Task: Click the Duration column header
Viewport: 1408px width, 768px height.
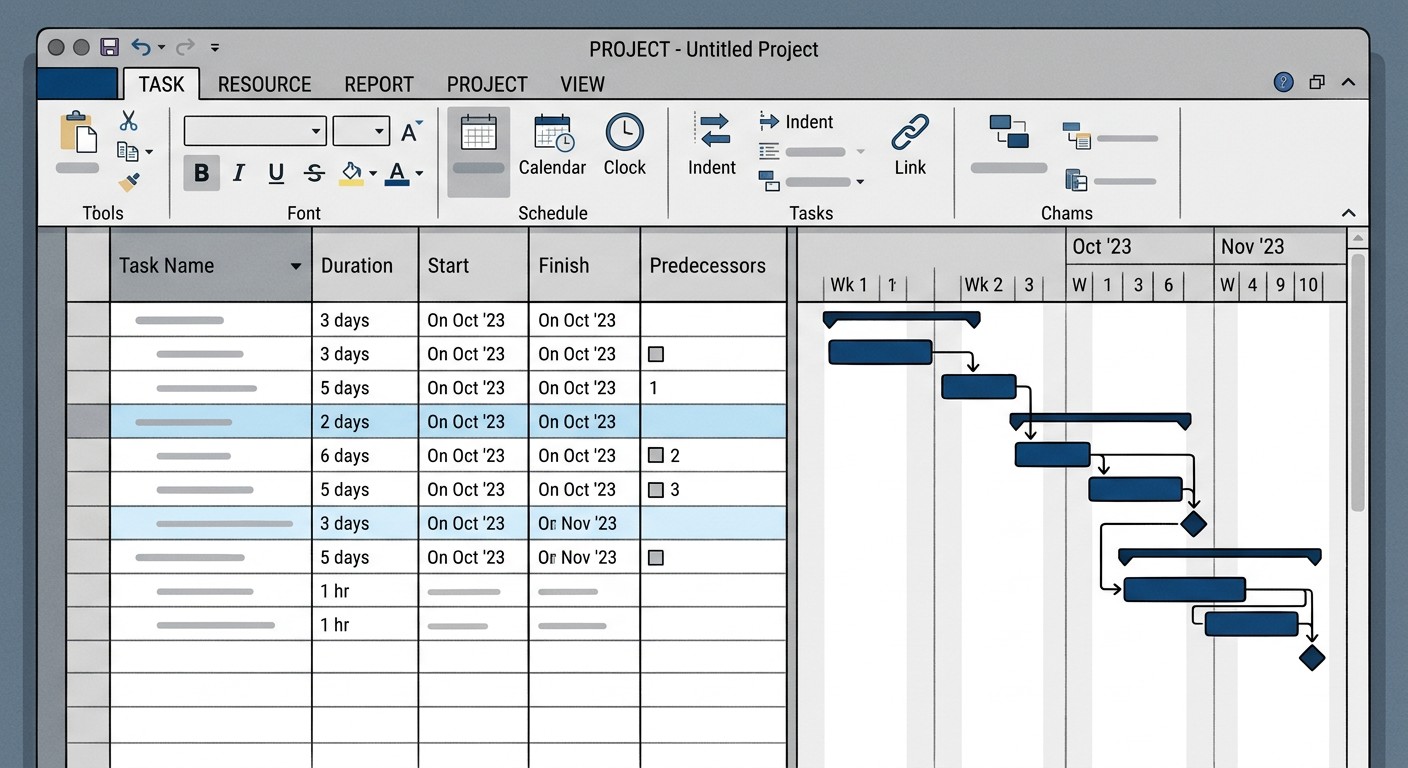Action: pos(365,265)
